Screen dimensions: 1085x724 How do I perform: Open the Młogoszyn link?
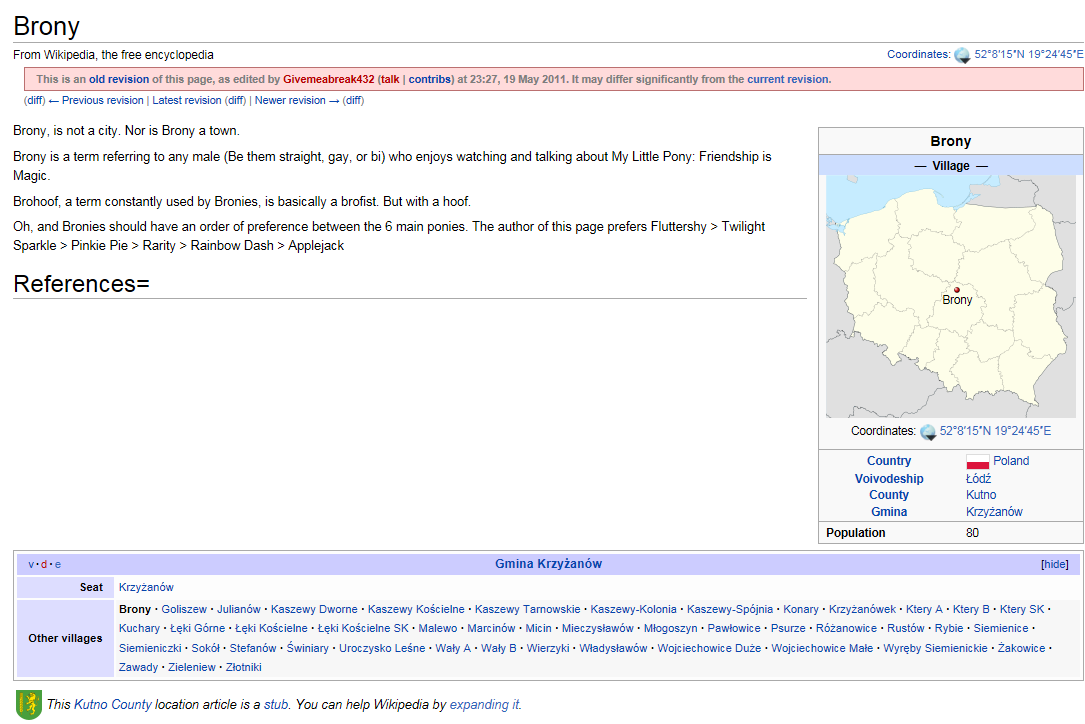pyautogui.click(x=671, y=628)
